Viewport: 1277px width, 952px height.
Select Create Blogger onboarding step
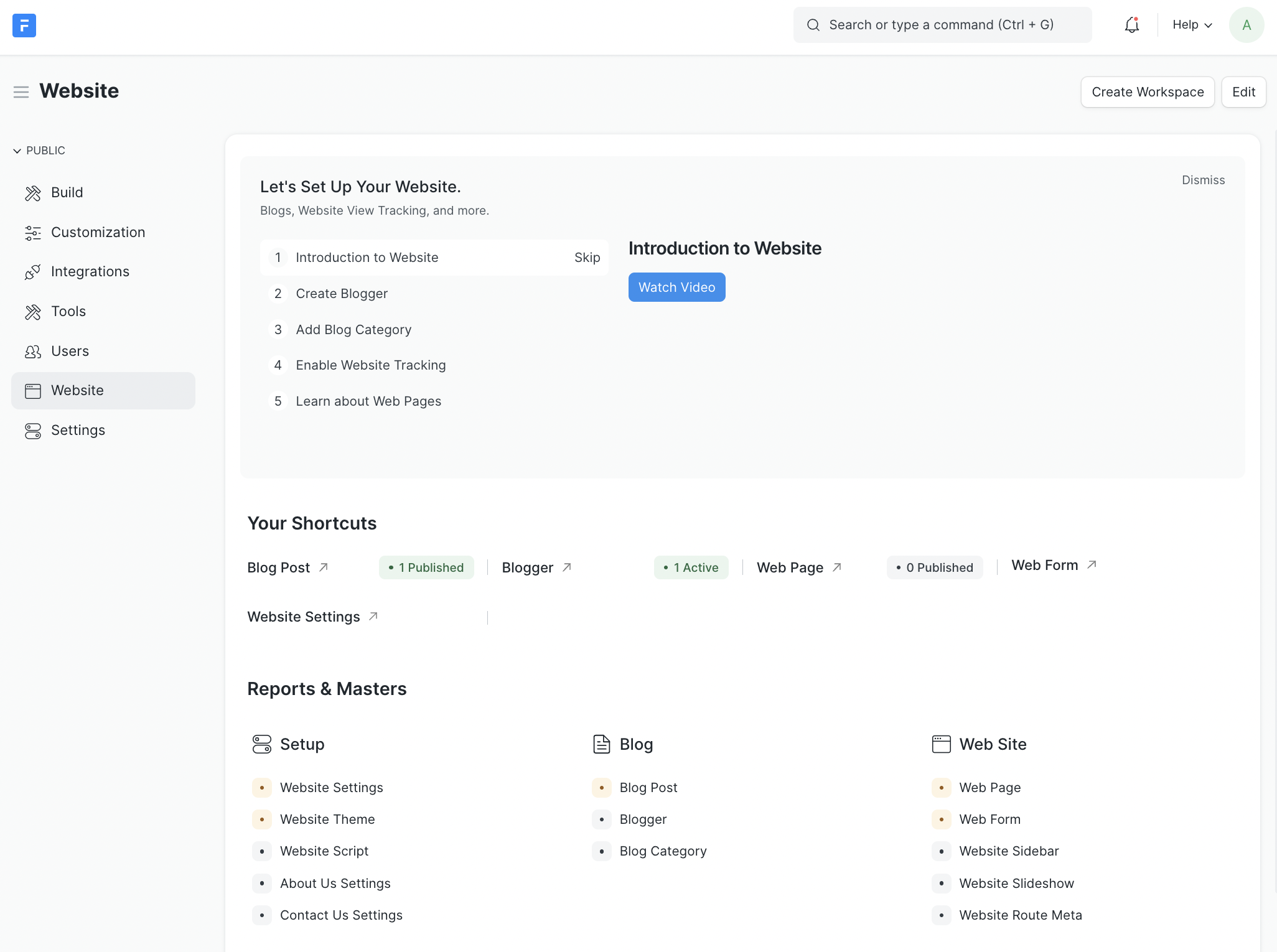click(x=342, y=294)
